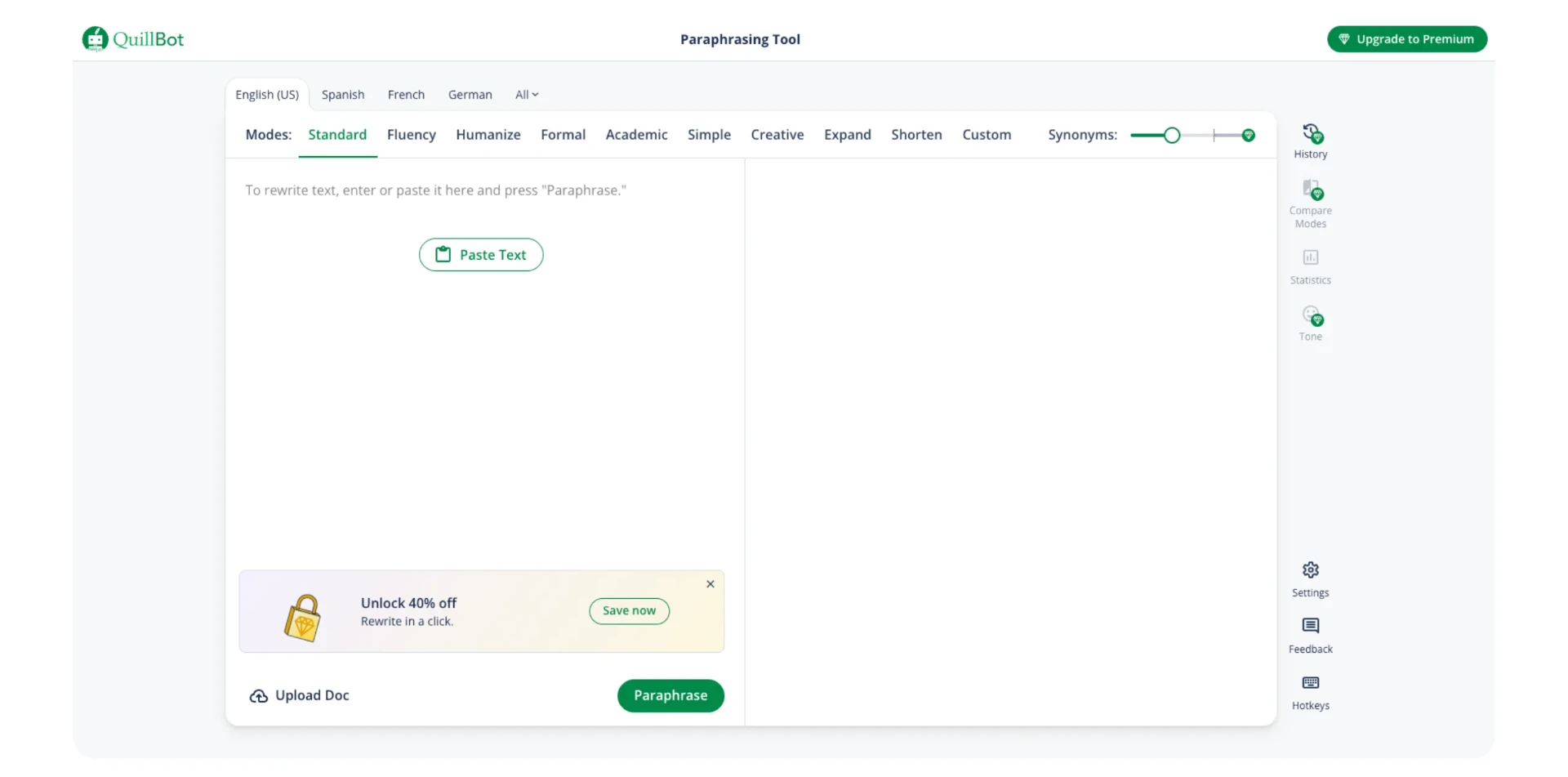Click the Upload Doc text label
This screenshot has width=1568, height=777.
click(312, 696)
